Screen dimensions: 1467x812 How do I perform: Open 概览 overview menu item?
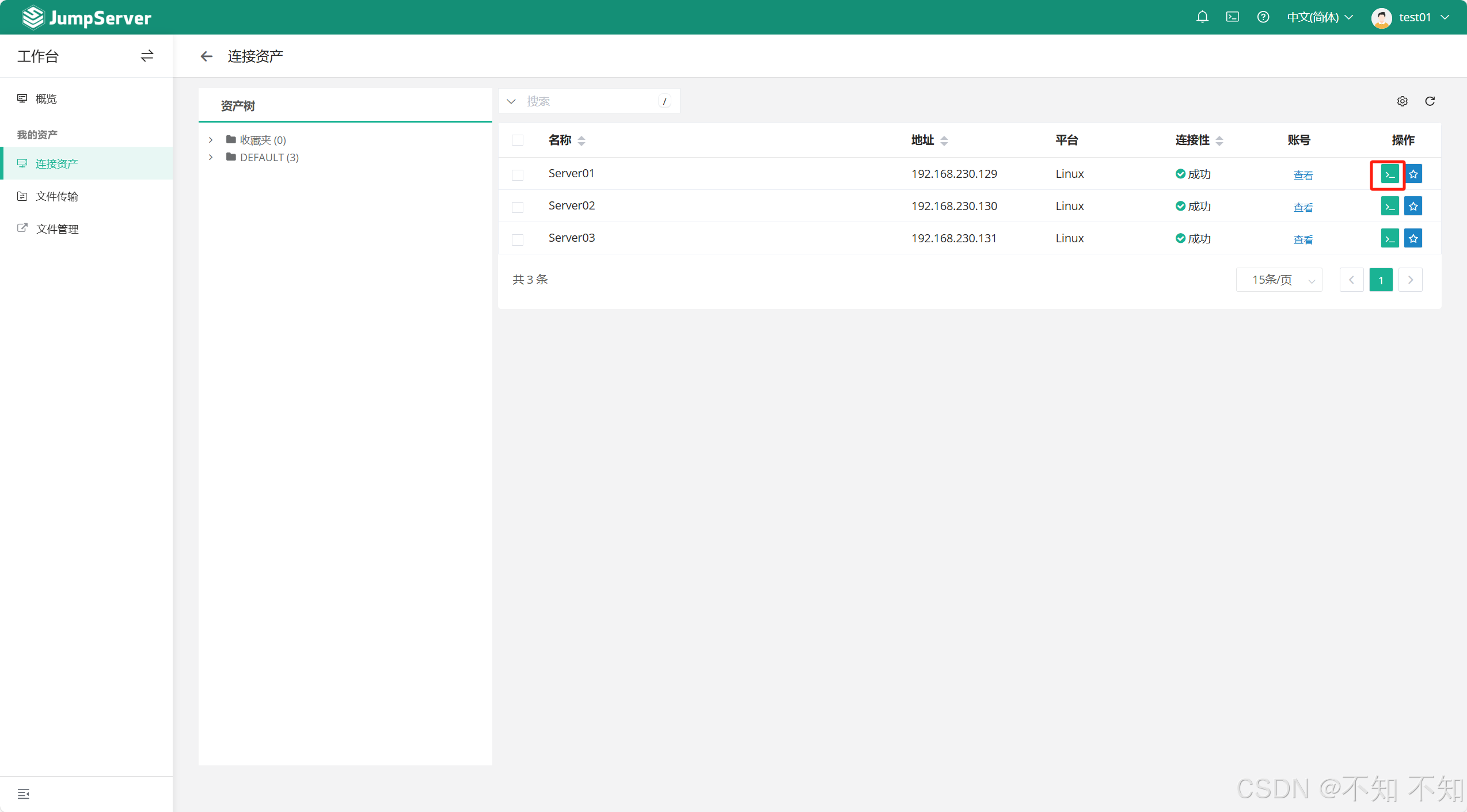[46, 98]
